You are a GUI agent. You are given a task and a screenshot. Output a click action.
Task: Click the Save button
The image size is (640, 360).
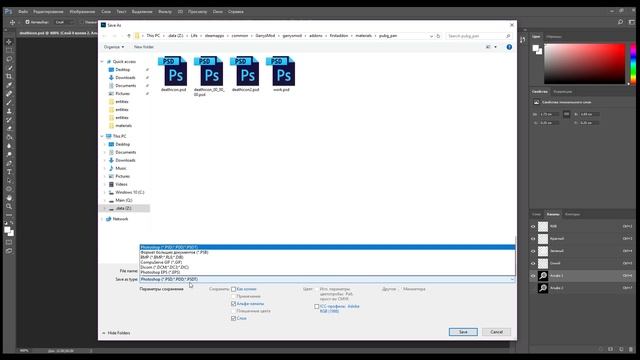tap(463, 332)
